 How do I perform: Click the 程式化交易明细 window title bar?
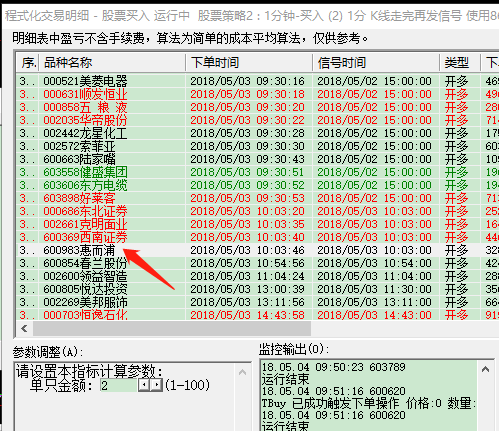[x=250, y=16]
